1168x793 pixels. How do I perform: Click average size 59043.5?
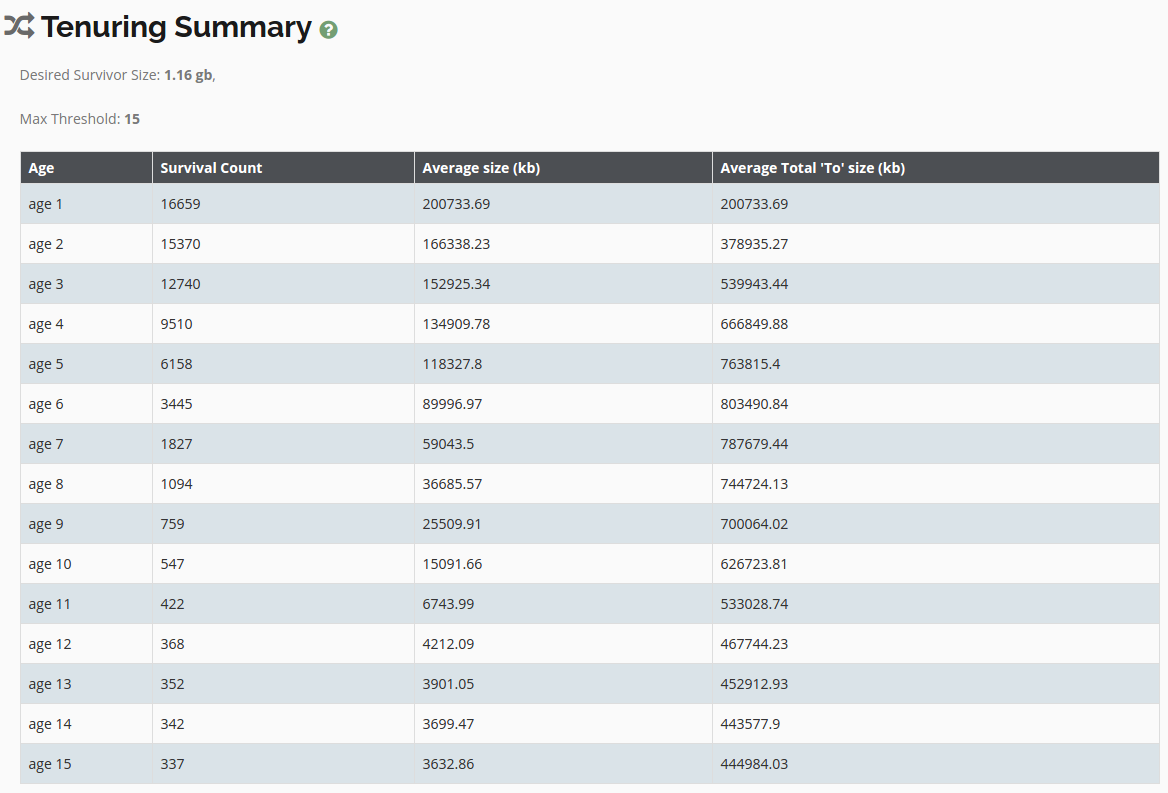tap(448, 445)
